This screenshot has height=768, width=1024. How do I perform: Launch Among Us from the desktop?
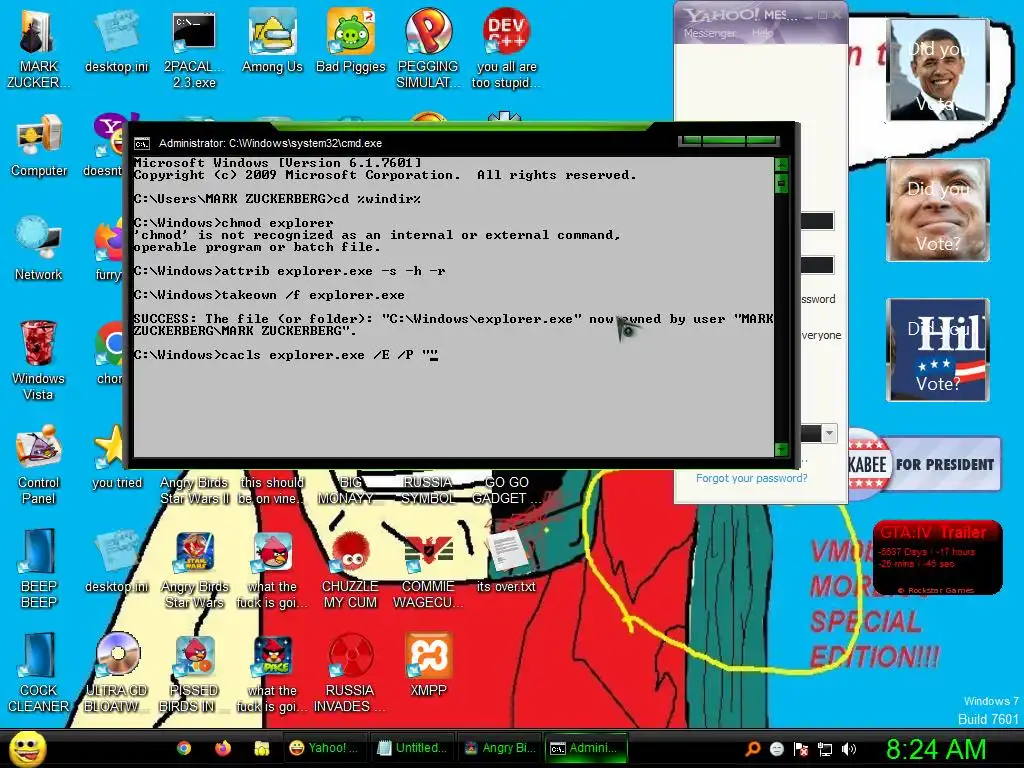coord(272,41)
